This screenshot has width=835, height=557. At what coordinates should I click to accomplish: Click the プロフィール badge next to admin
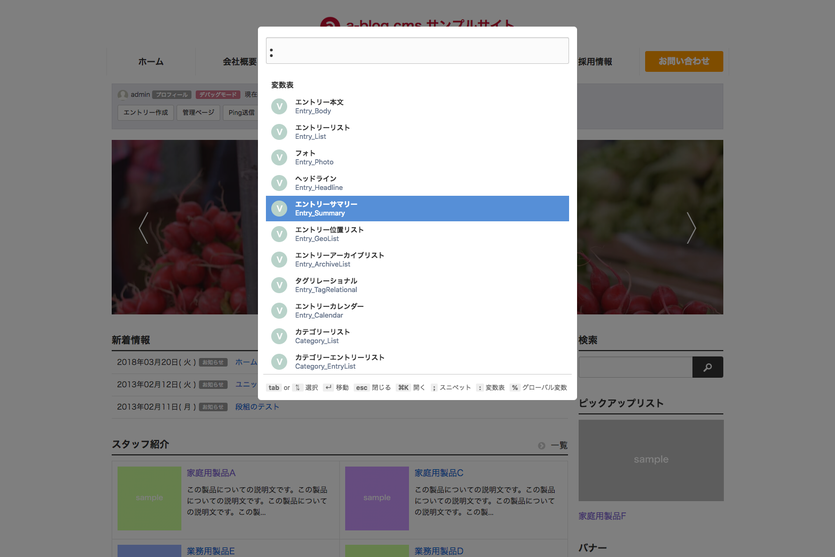pyautogui.click(x=171, y=95)
